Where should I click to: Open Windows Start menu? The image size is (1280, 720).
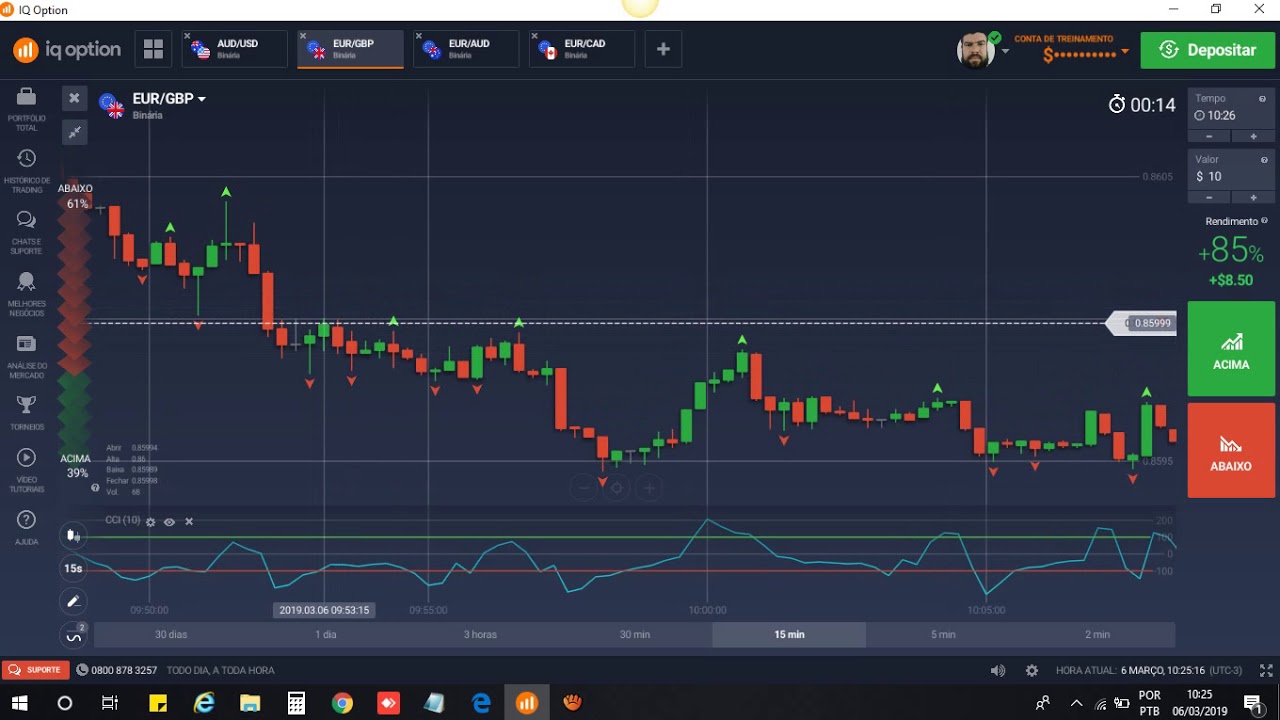pos(19,703)
